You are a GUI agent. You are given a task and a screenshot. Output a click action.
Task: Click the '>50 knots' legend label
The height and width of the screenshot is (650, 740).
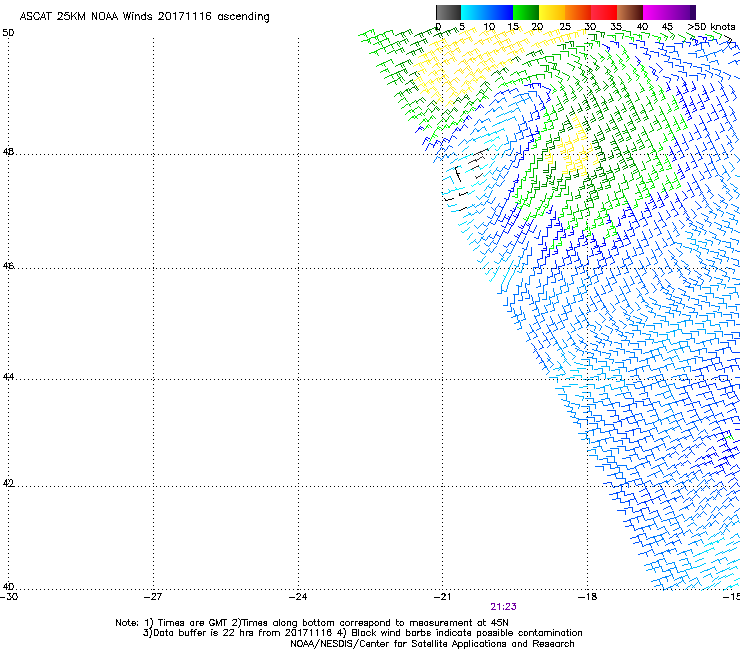pos(711,27)
